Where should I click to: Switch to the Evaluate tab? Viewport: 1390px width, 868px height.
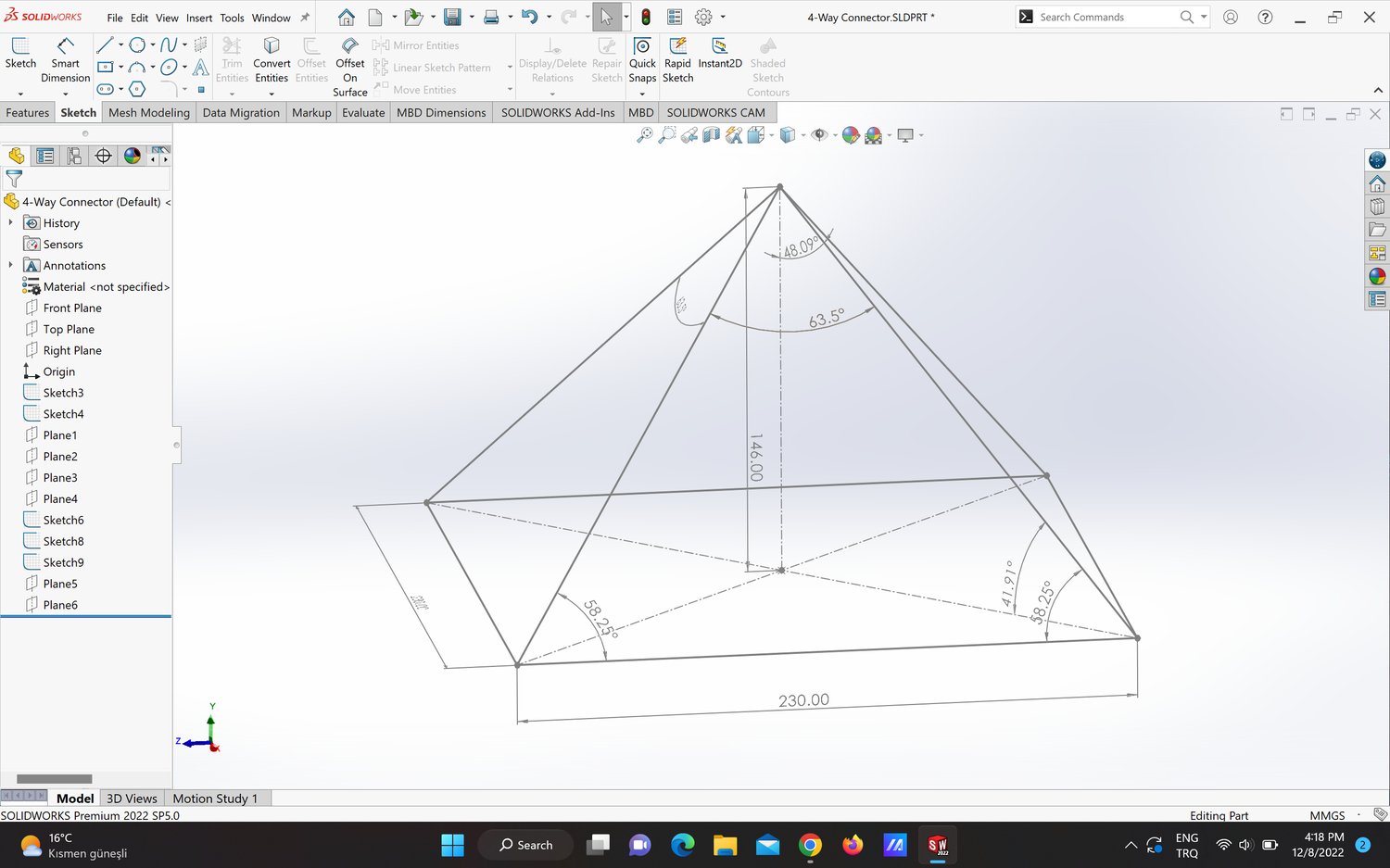[x=363, y=113]
